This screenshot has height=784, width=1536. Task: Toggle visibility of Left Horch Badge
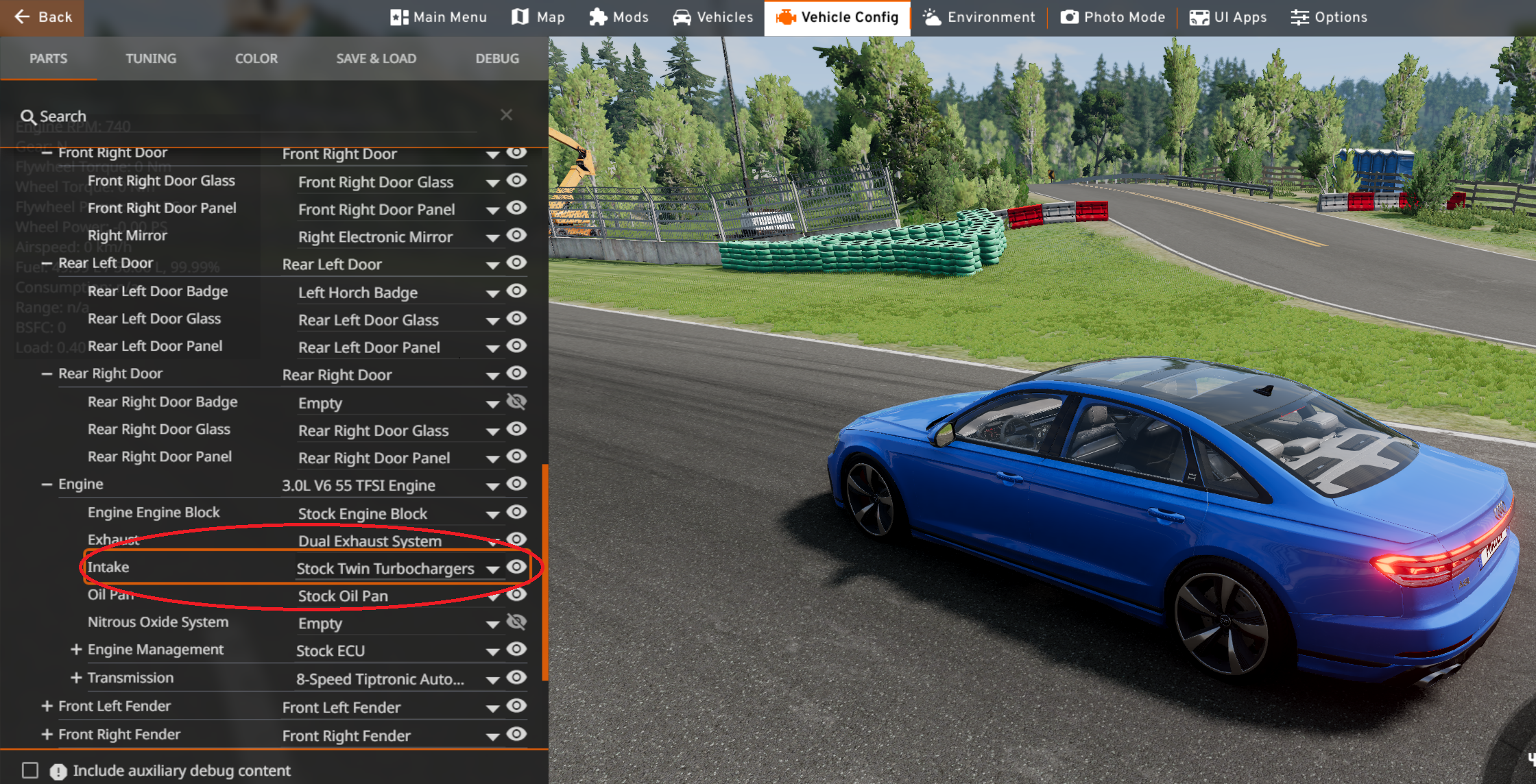click(516, 291)
